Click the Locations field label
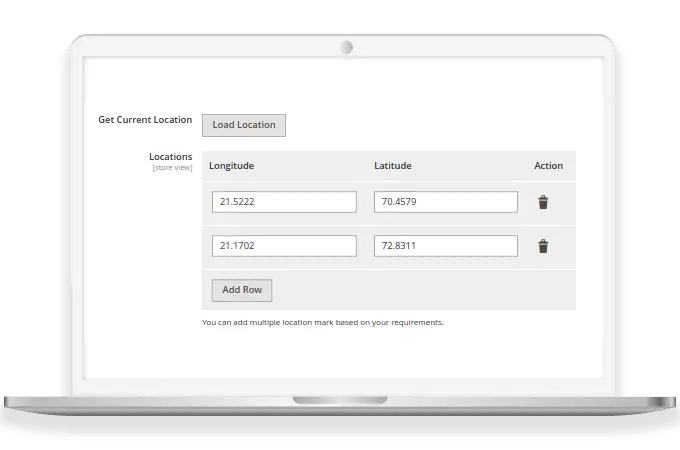 (170, 157)
